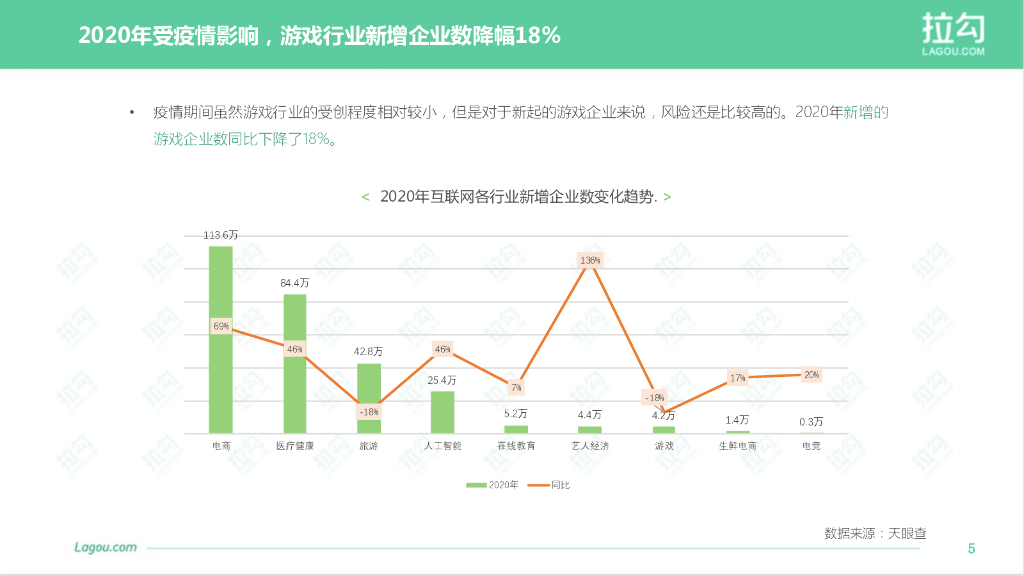The width and height of the screenshot is (1024, 576).
Task: Click the Lagou logo in the header
Action: tap(953, 34)
